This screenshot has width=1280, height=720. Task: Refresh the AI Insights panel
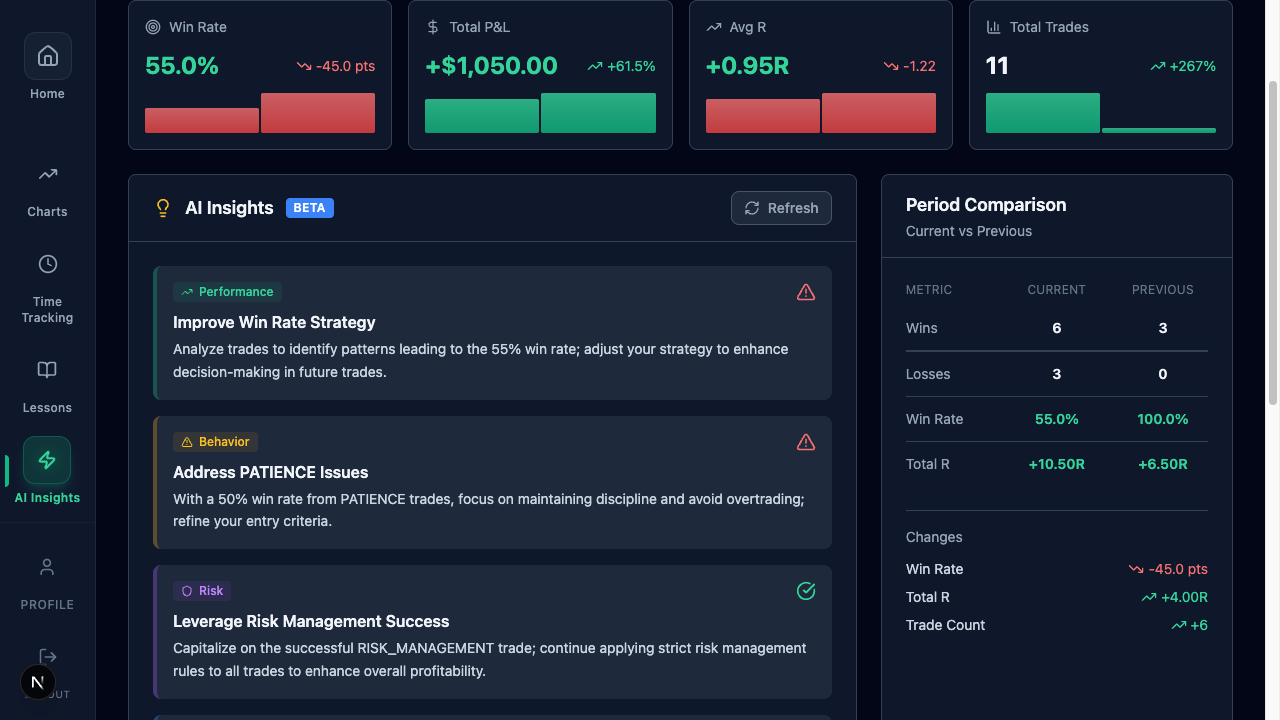pyautogui.click(x=781, y=208)
